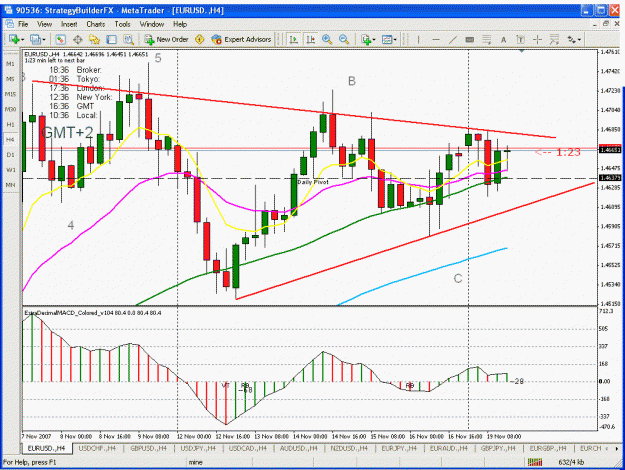Open the New Chart toolbar icon

tap(15, 39)
